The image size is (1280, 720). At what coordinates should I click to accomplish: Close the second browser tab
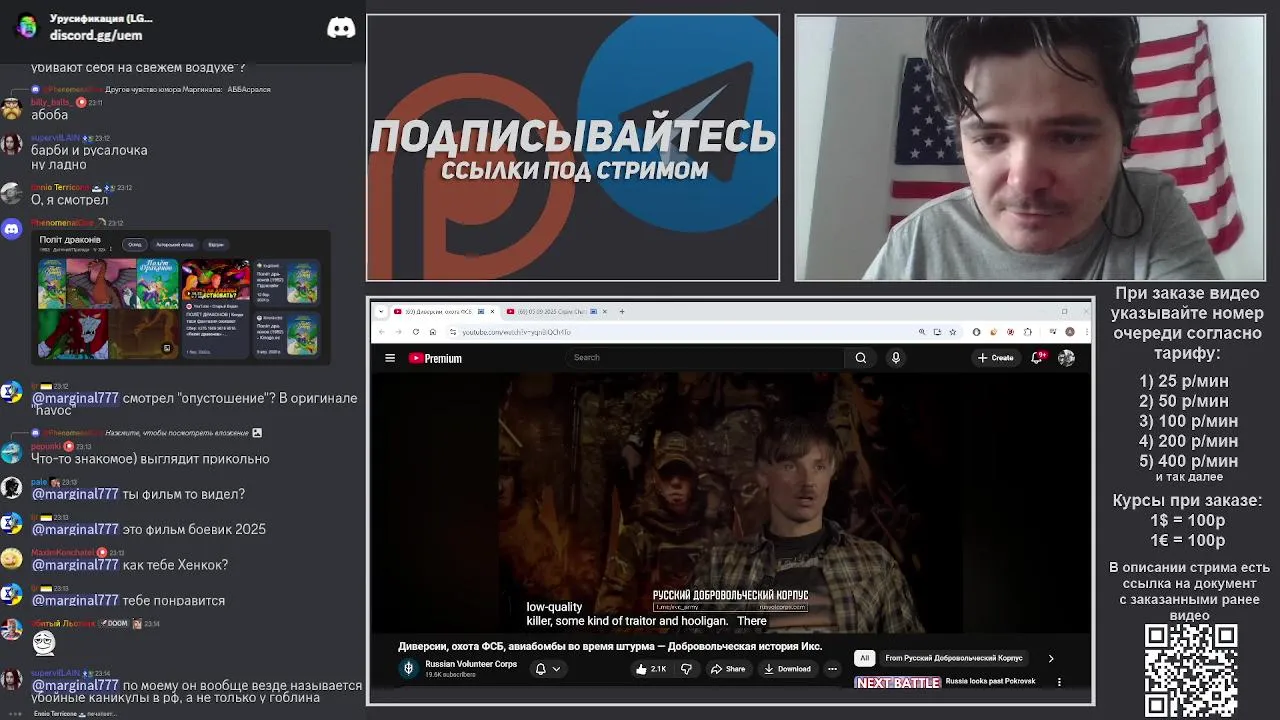click(x=606, y=311)
